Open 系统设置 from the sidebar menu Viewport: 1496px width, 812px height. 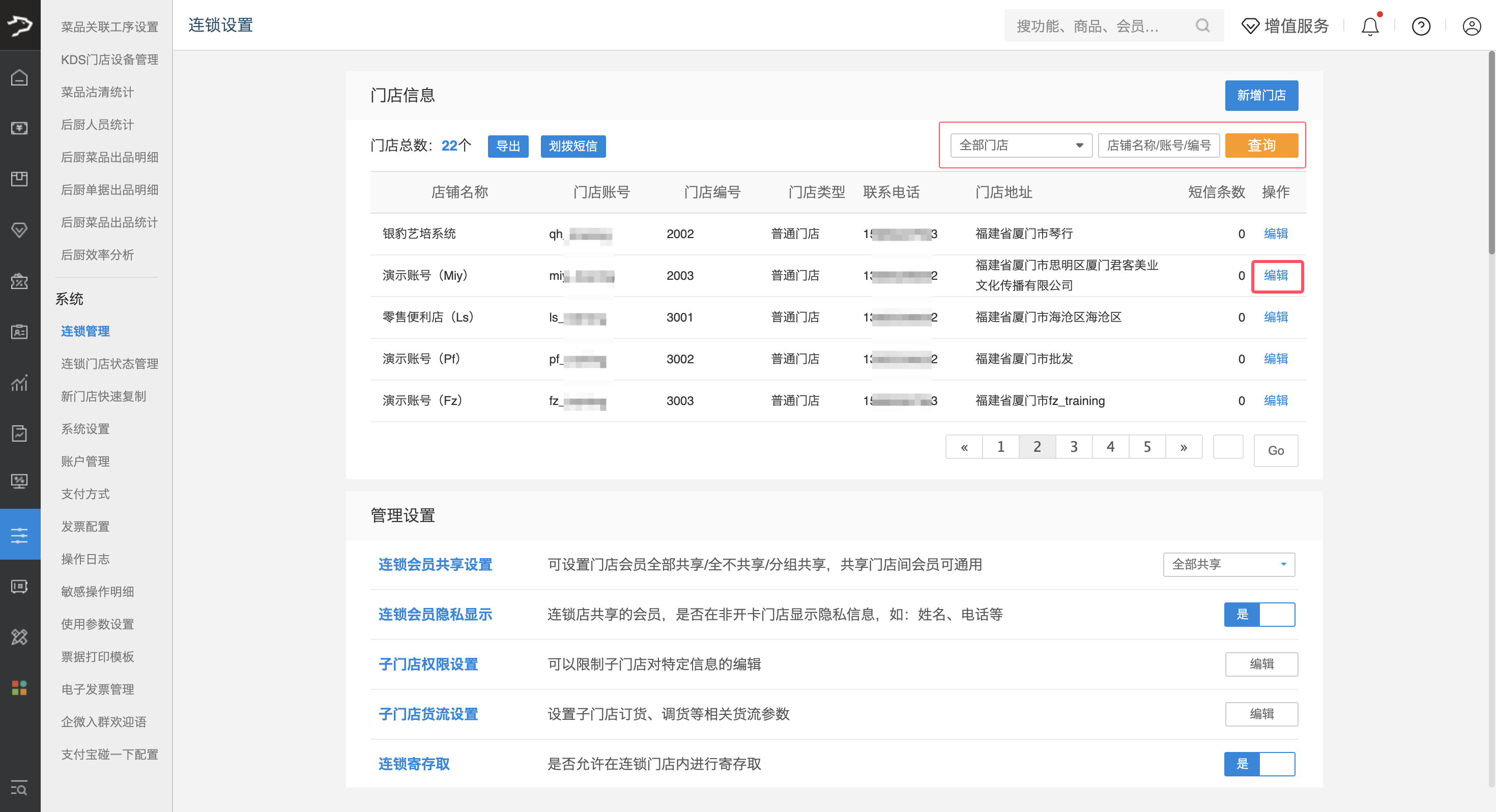(85, 429)
